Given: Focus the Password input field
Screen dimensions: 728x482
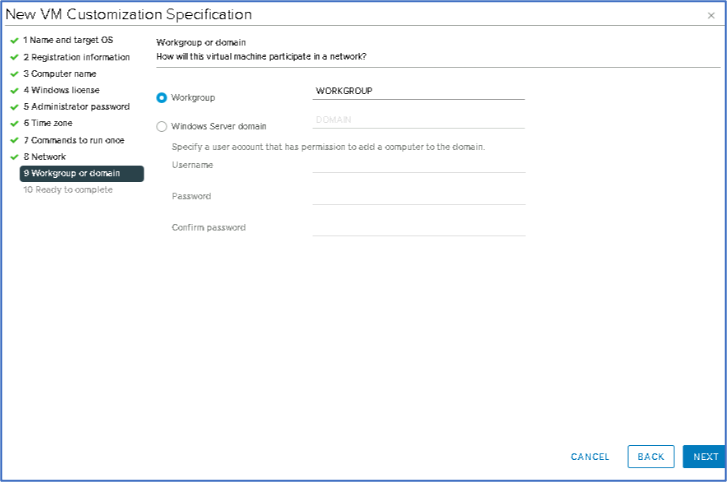Looking at the screenshot, I should click(418, 196).
